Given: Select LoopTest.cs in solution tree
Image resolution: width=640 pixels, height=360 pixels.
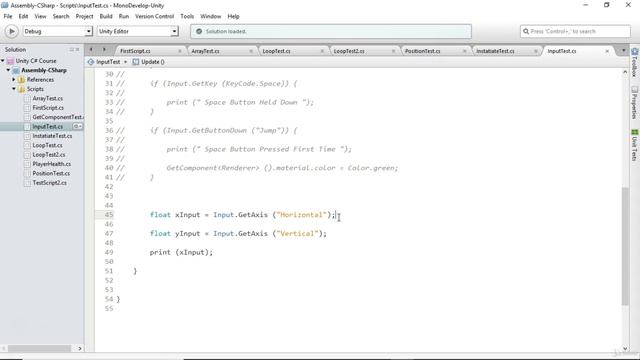Looking at the screenshot, I should coord(47,145).
